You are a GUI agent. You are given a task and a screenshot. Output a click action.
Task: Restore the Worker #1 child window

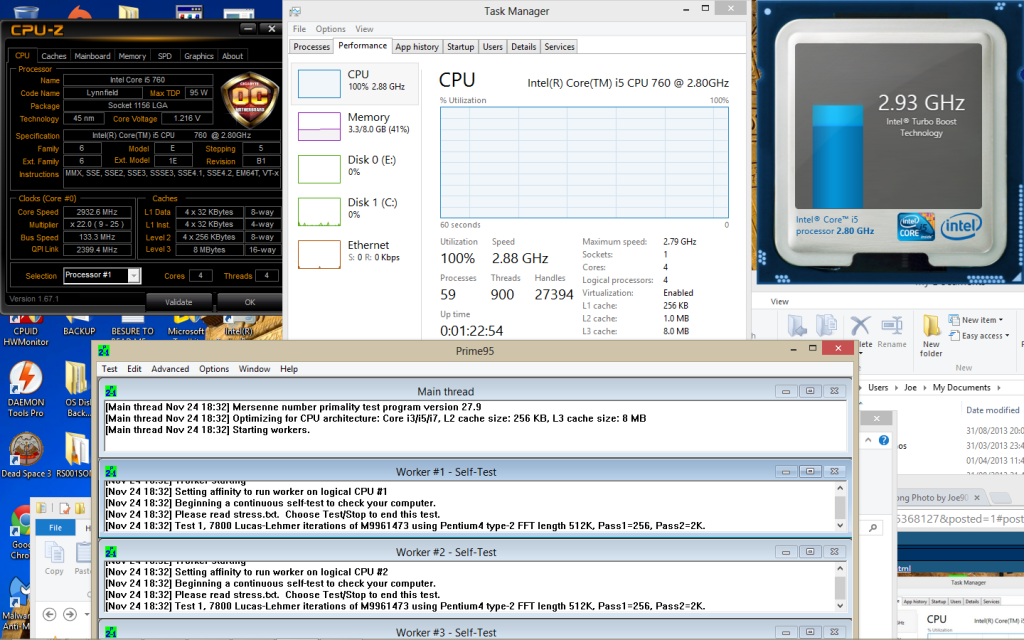pos(810,472)
